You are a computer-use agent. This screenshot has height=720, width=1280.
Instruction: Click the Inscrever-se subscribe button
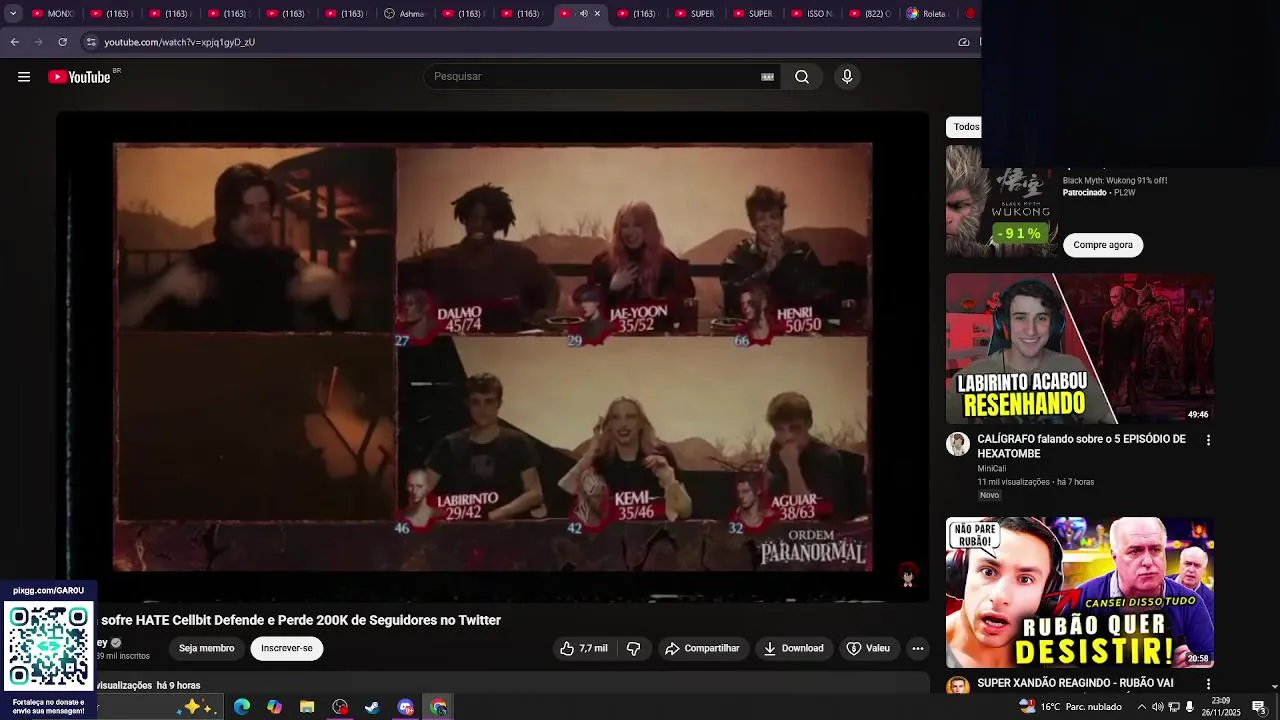click(x=287, y=648)
